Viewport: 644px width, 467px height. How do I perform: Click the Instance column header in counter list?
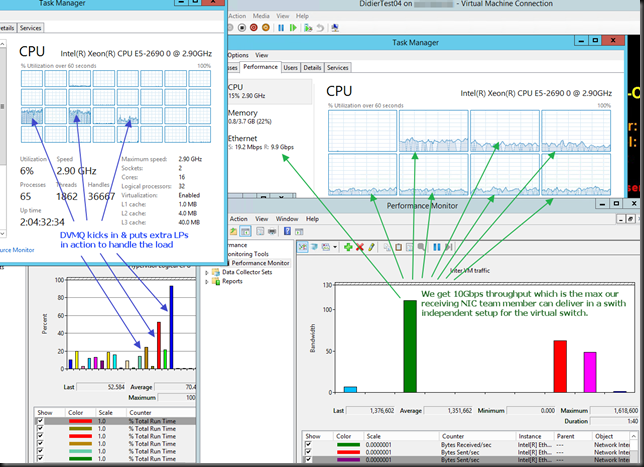[535, 436]
